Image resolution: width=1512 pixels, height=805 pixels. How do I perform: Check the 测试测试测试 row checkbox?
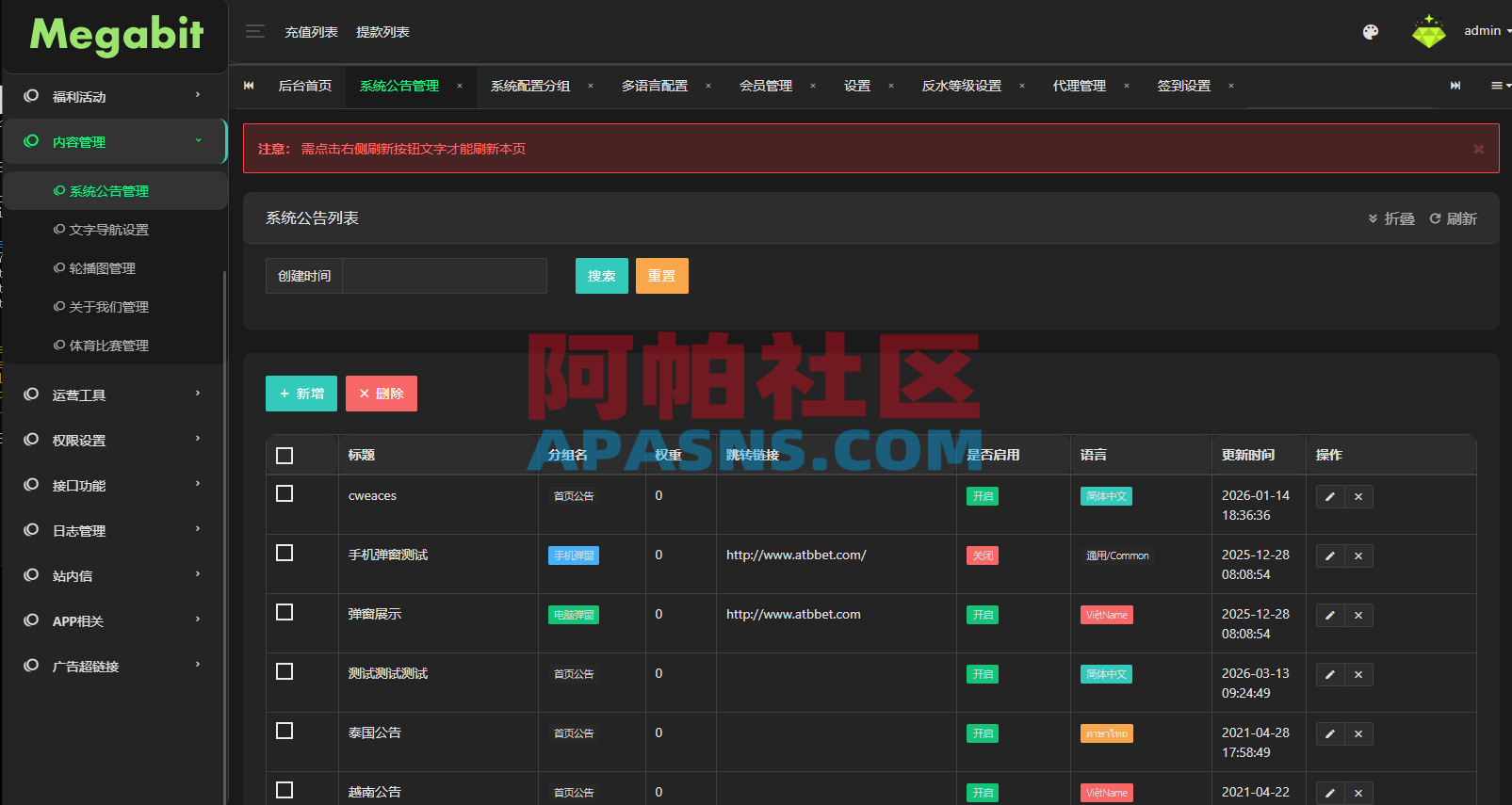coord(285,671)
